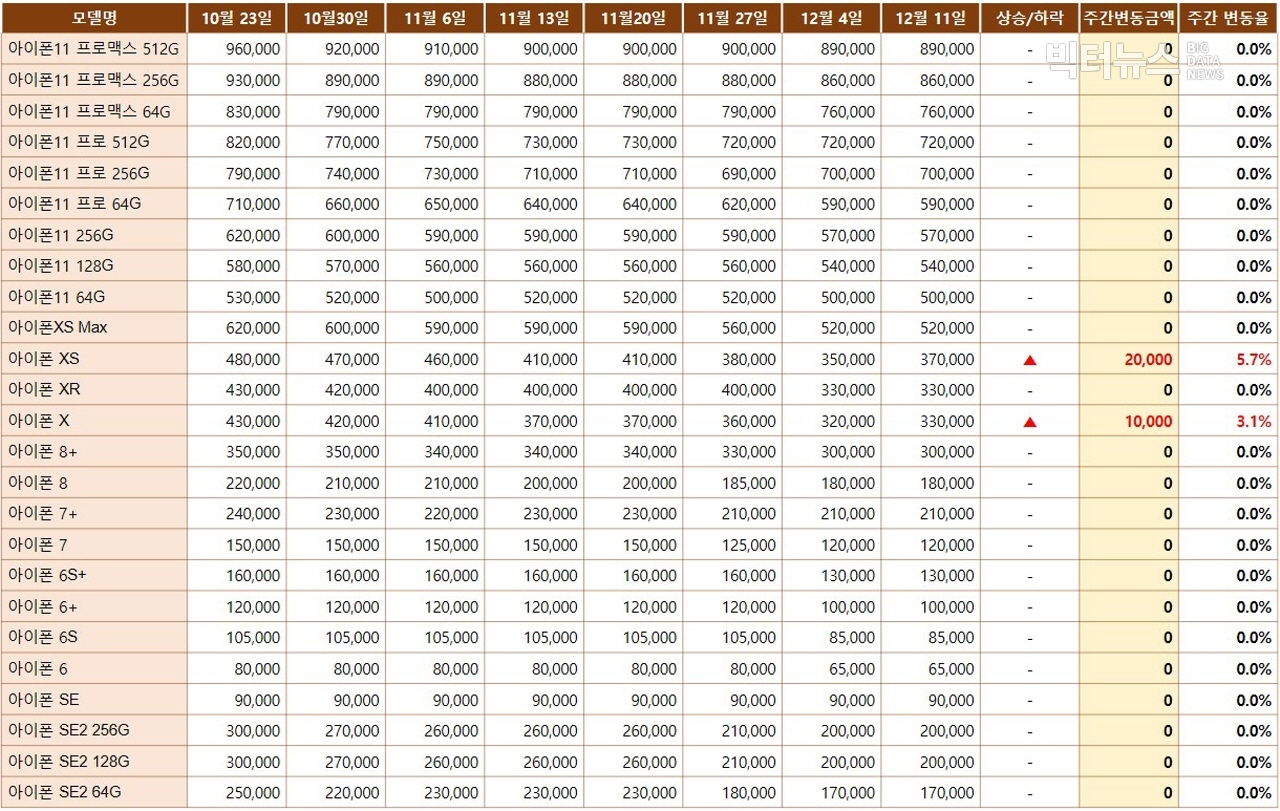
Task: Select the red 20,000 weekly change amount
Action: point(1148,360)
